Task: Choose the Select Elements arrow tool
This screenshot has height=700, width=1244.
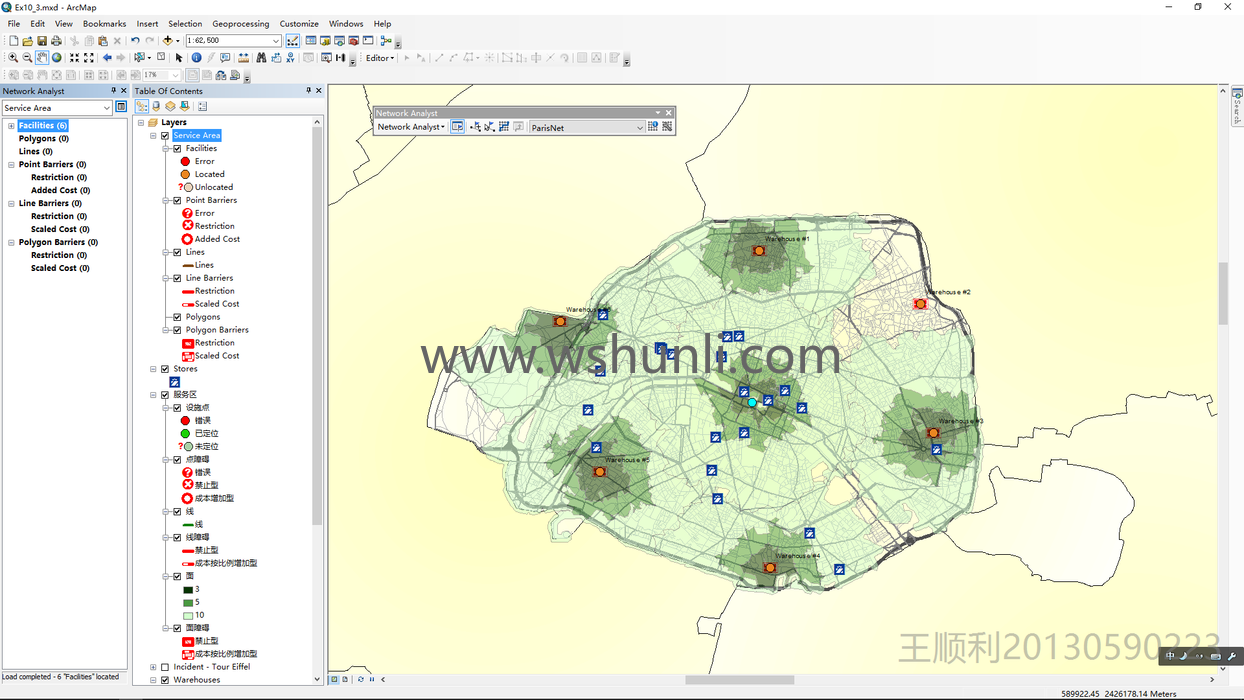Action: 179,58
